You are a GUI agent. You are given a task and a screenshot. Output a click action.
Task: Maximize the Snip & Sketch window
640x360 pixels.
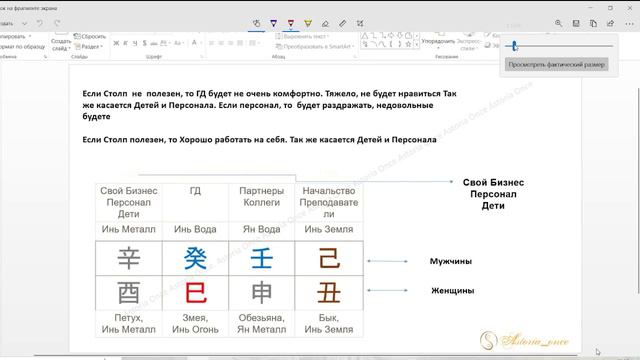point(610,7)
